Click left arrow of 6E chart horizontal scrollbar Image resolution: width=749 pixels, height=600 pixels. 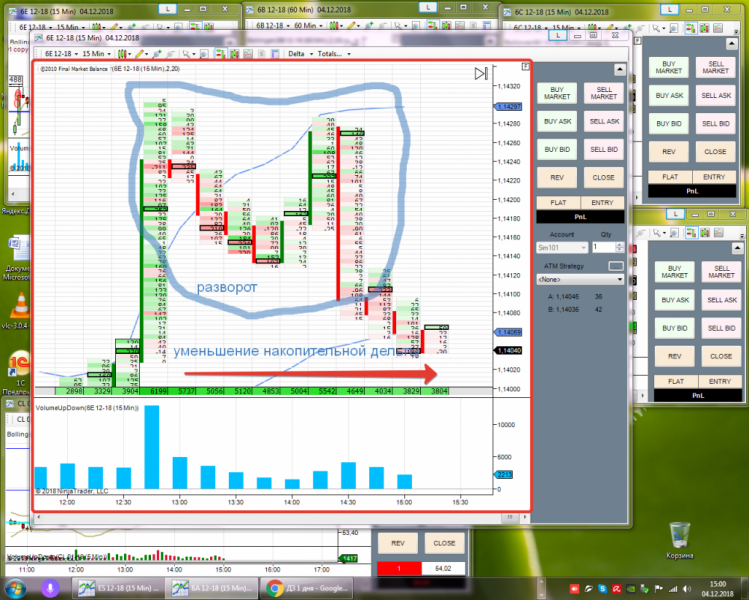(39, 517)
